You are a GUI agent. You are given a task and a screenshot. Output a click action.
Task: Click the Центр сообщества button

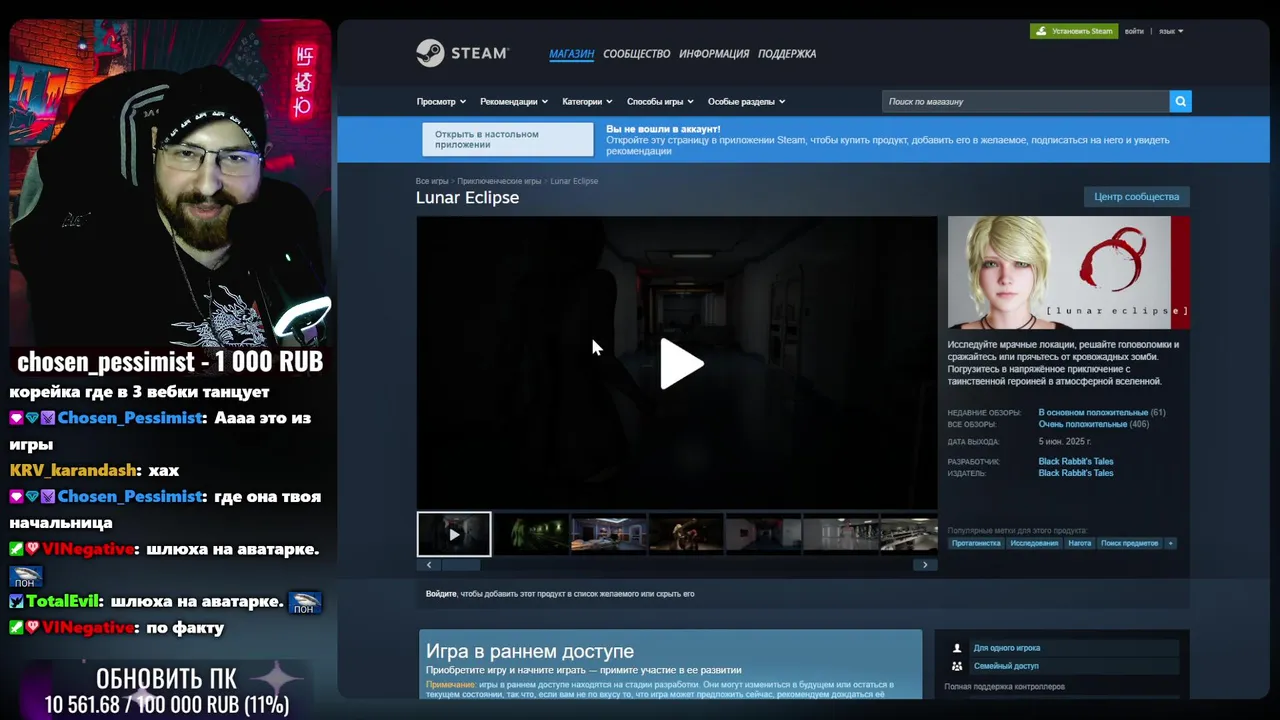point(1136,196)
